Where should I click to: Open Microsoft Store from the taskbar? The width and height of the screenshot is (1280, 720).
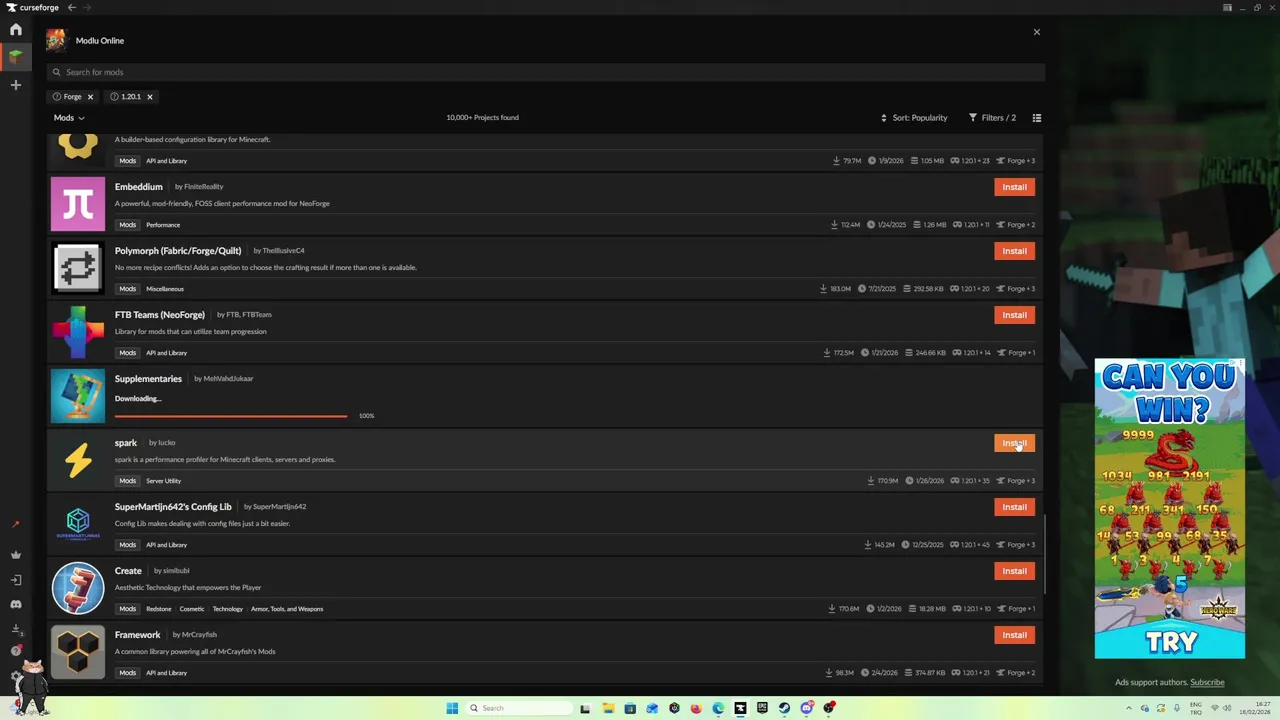[630, 708]
